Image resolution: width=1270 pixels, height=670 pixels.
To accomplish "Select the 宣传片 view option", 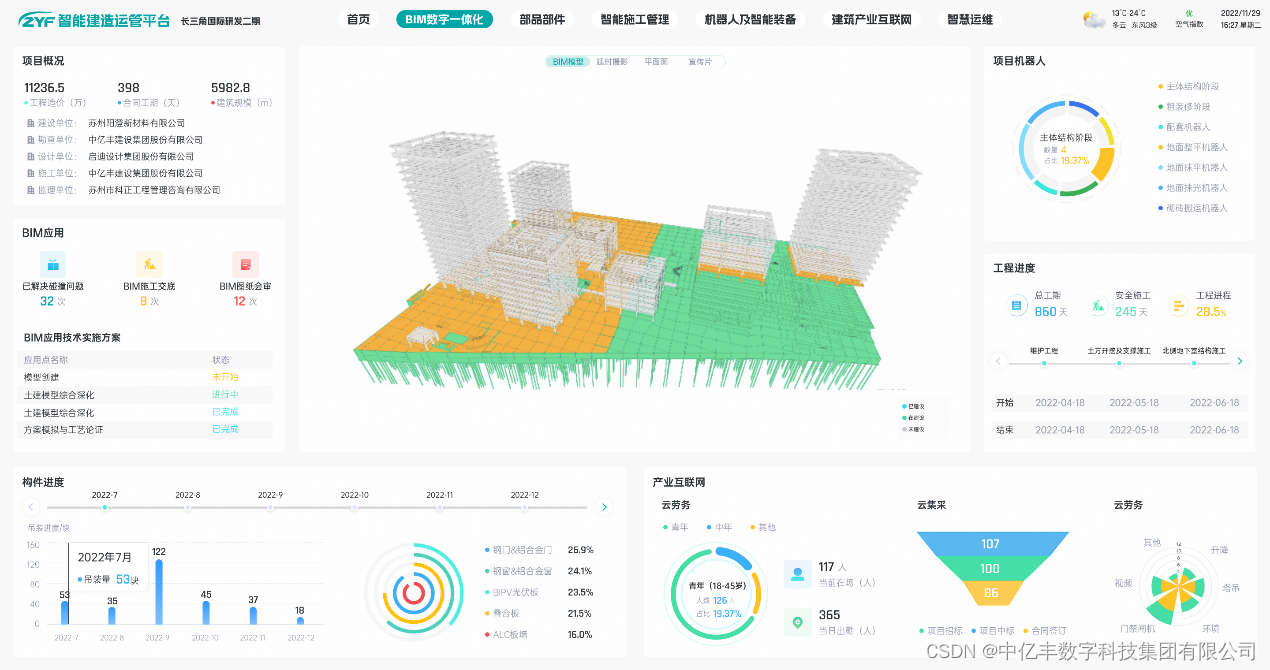I will coord(700,62).
